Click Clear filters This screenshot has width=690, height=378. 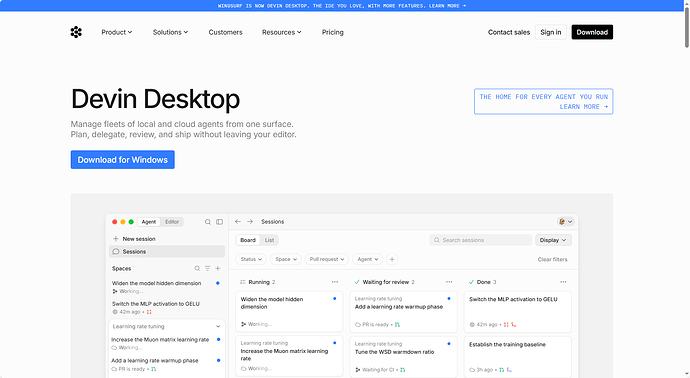(x=552, y=259)
